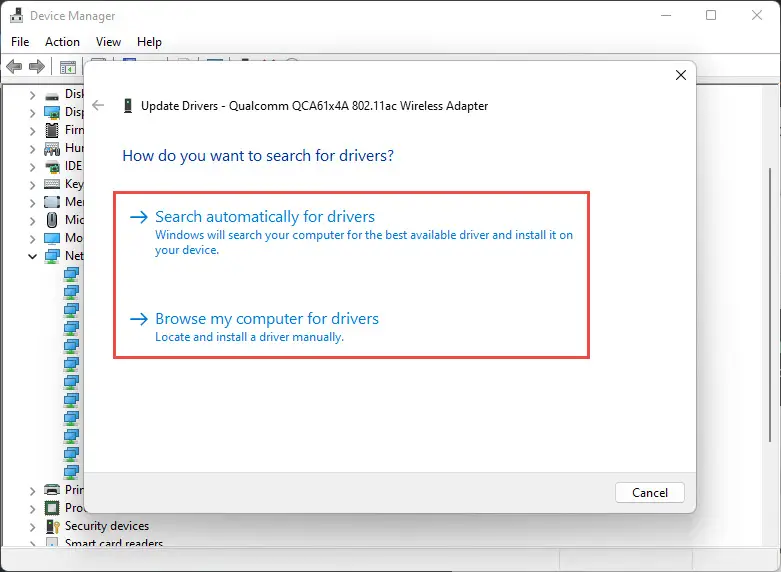Select the IDE controllers icon

pyautogui.click(x=52, y=167)
